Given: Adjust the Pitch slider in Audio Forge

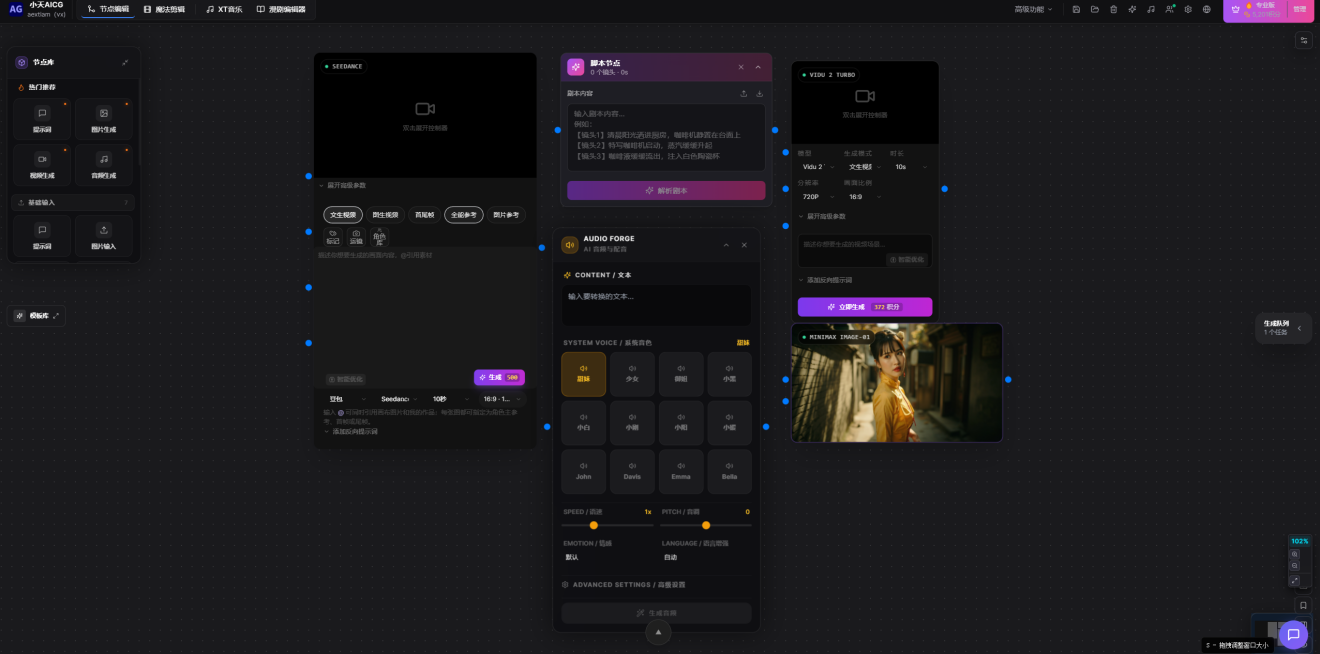Looking at the screenshot, I should (x=706, y=525).
